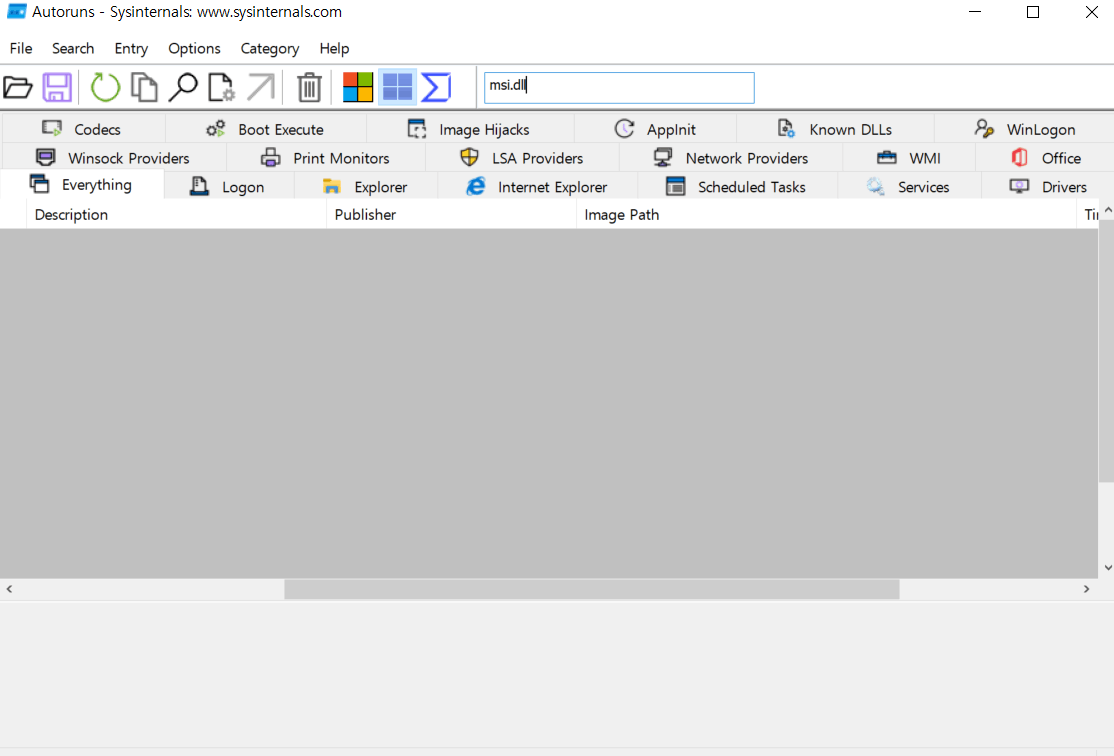Switch to the WinLogon tab
Viewport: 1114px width, 756px height.
[1024, 129]
